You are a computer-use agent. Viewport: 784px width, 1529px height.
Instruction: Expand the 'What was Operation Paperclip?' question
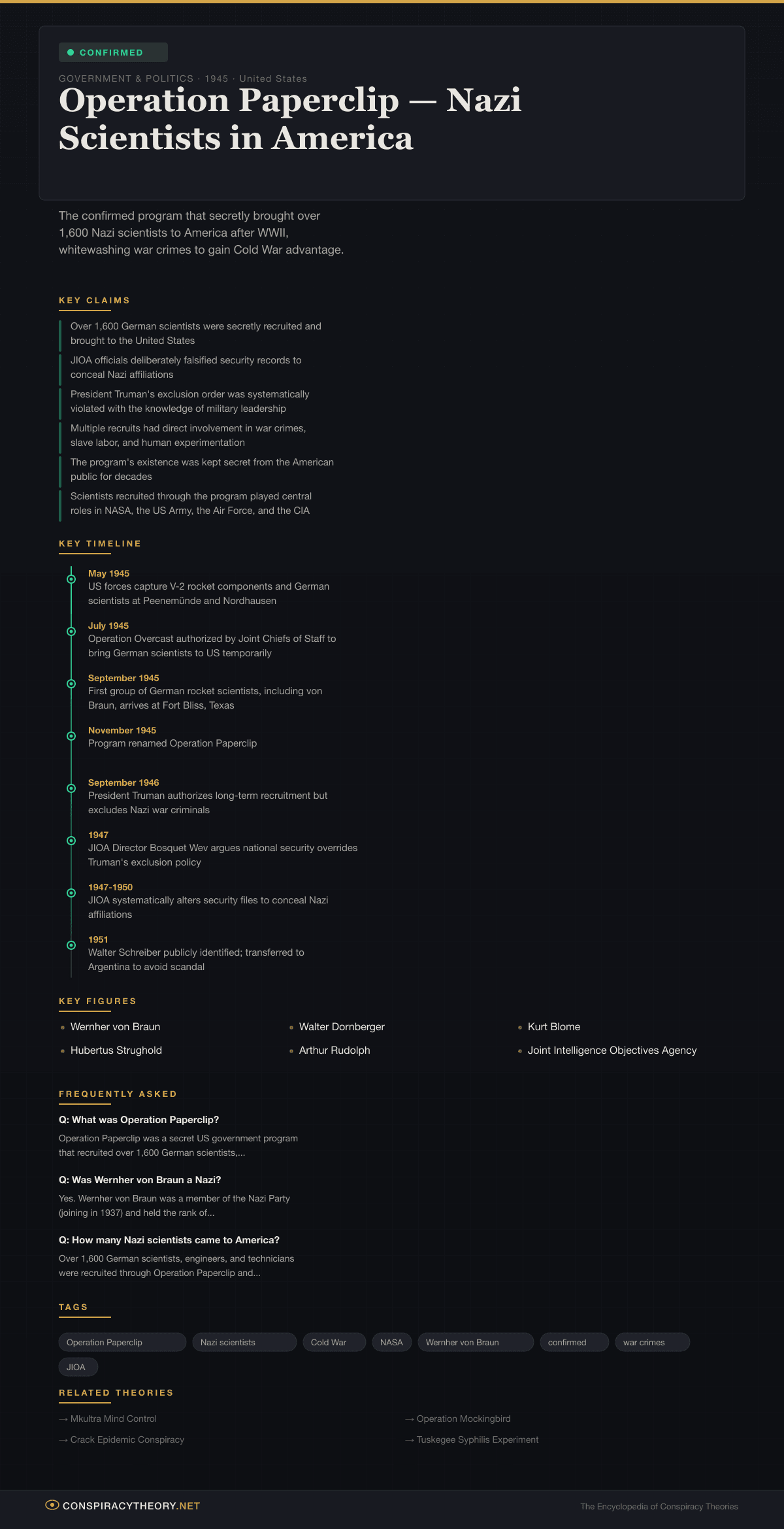click(x=139, y=1120)
